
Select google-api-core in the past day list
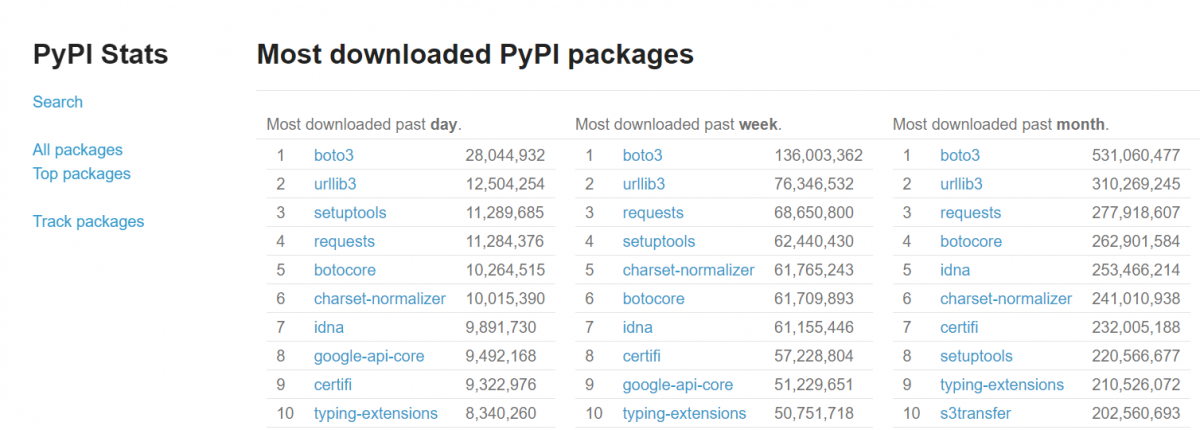pyautogui.click(x=368, y=356)
